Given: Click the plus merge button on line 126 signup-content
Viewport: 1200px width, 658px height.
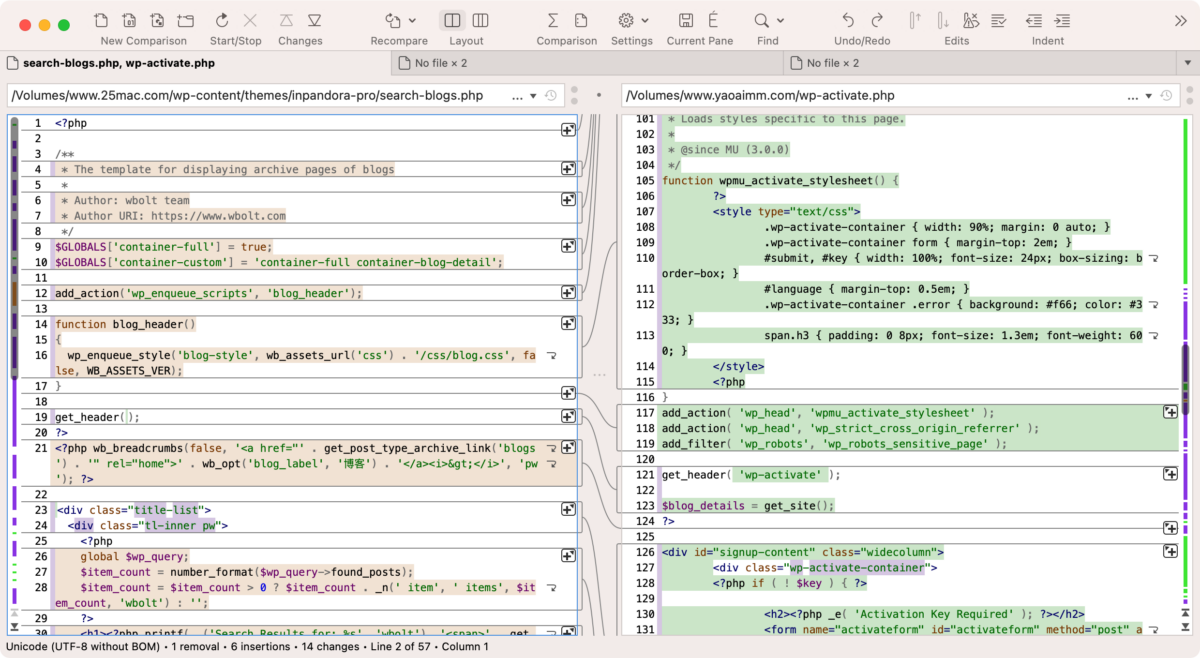Looking at the screenshot, I should pyautogui.click(x=1170, y=551).
